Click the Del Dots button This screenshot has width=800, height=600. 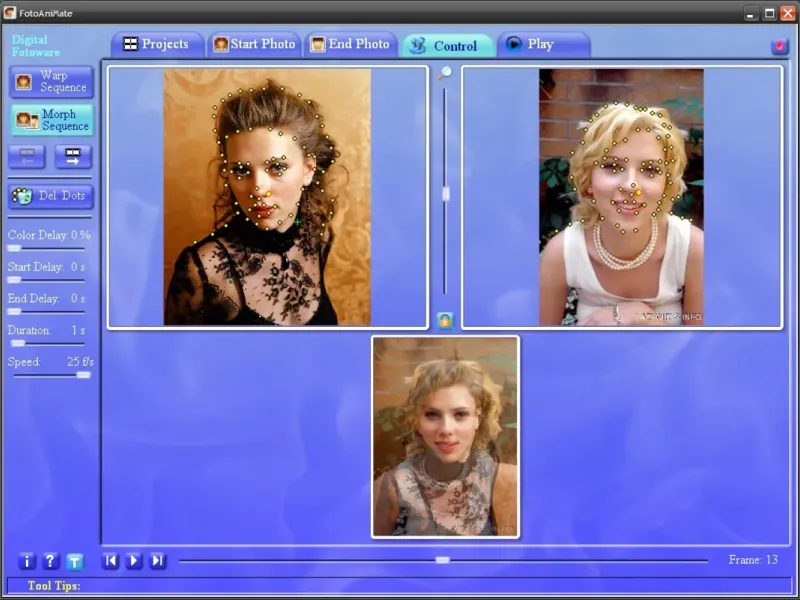[x=51, y=196]
